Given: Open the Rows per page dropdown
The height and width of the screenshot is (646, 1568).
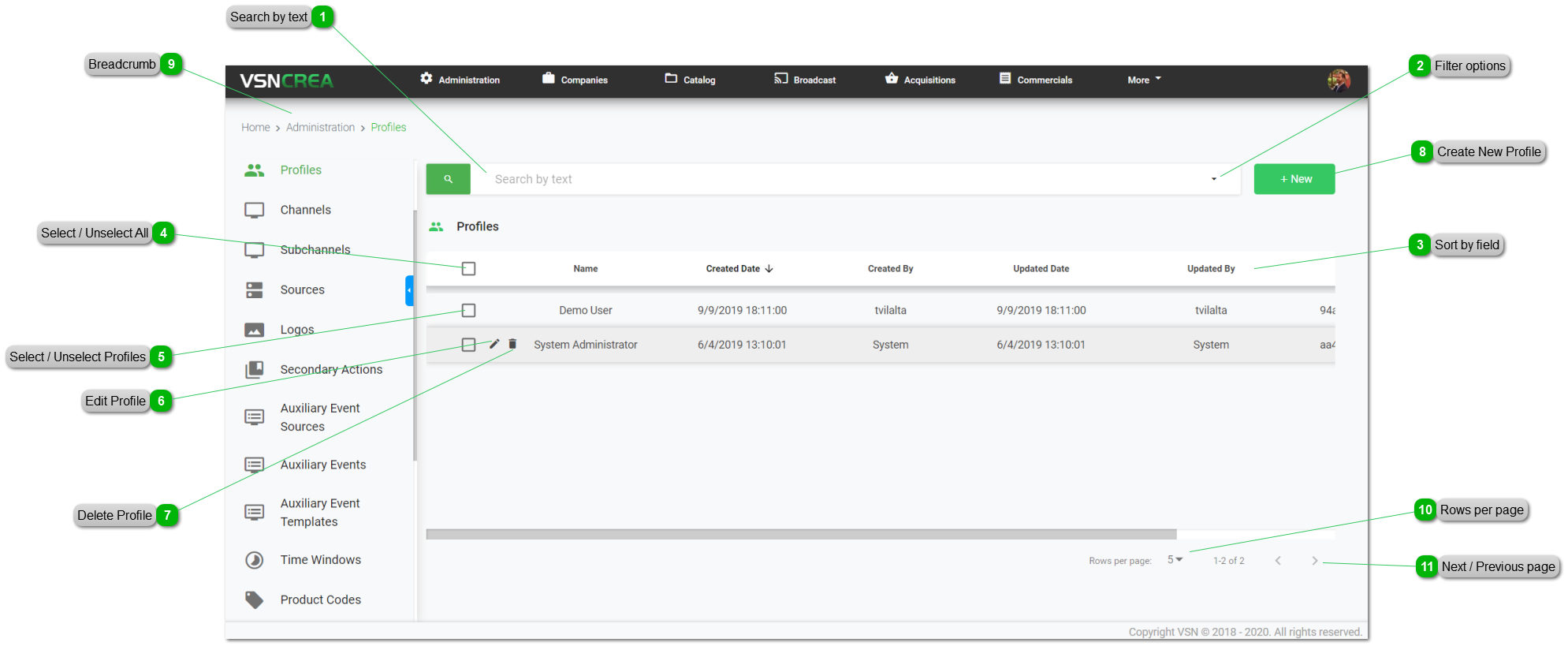Looking at the screenshot, I should click(x=1175, y=560).
